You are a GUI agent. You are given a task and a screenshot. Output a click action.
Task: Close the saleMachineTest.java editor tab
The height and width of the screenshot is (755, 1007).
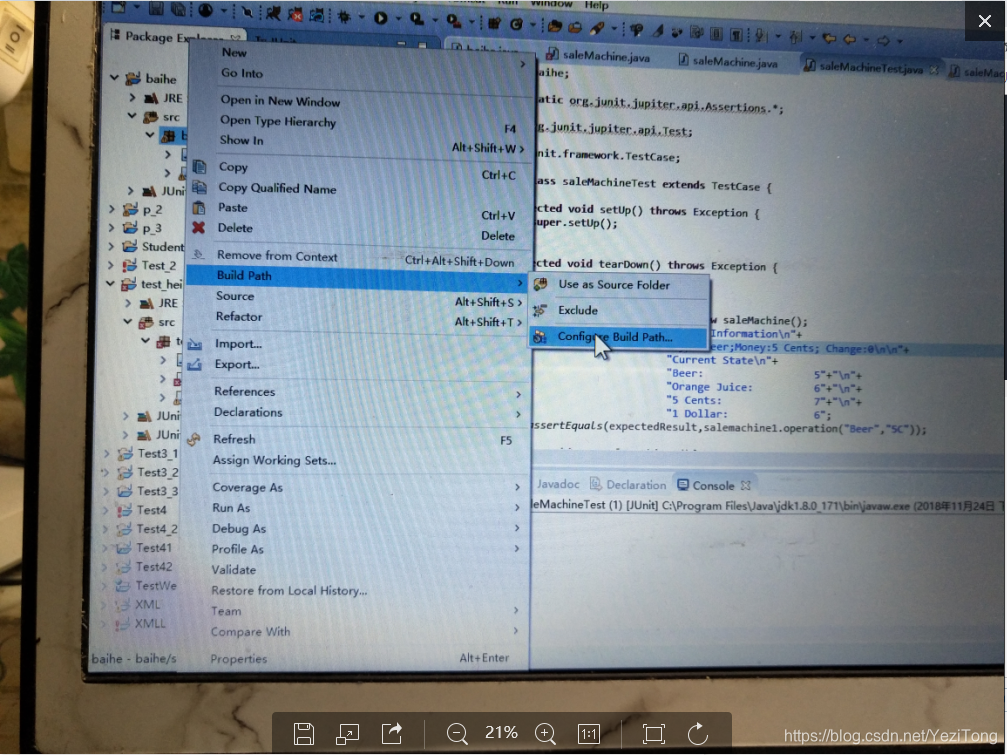pyautogui.click(x=934, y=69)
